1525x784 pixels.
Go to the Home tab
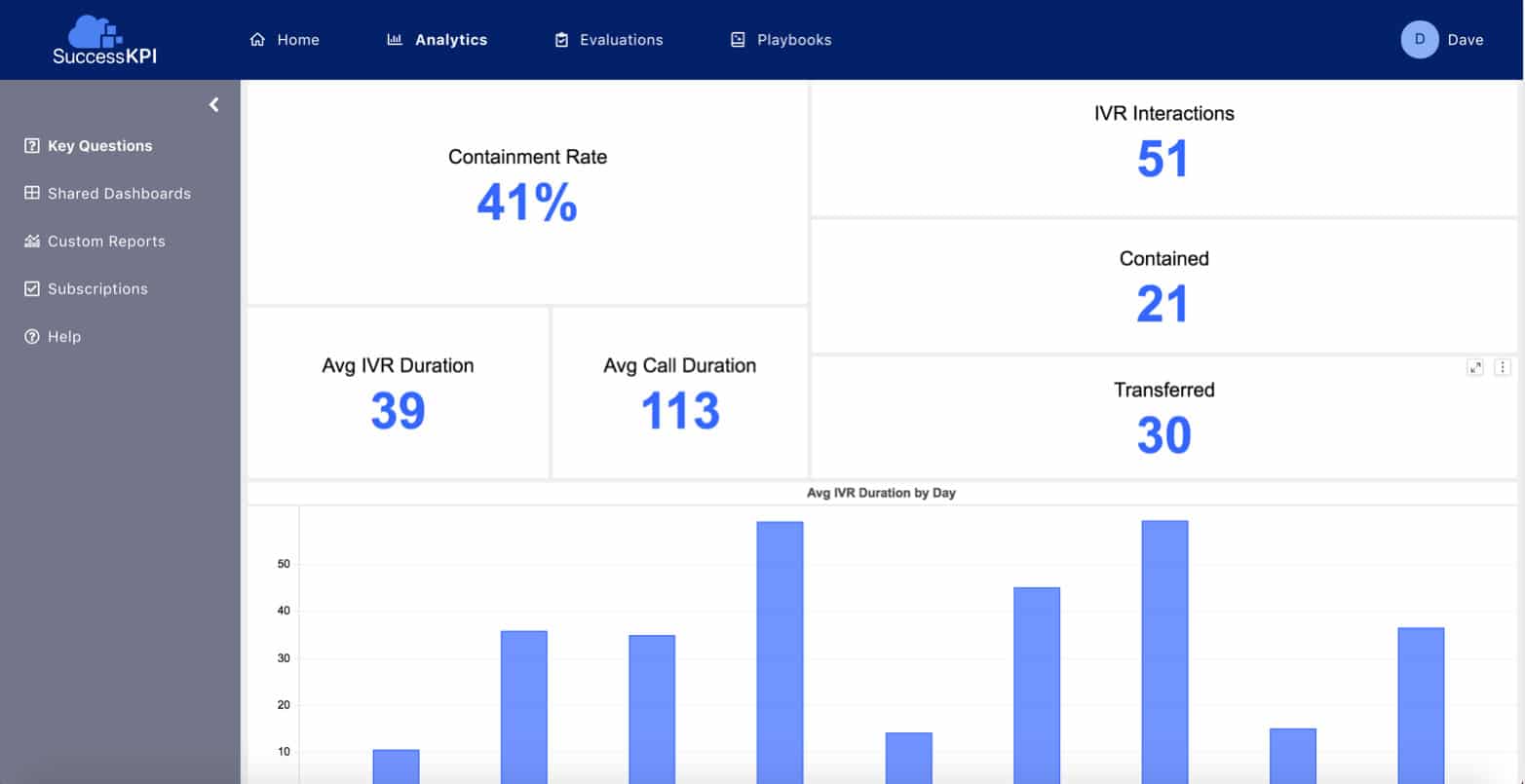(285, 40)
